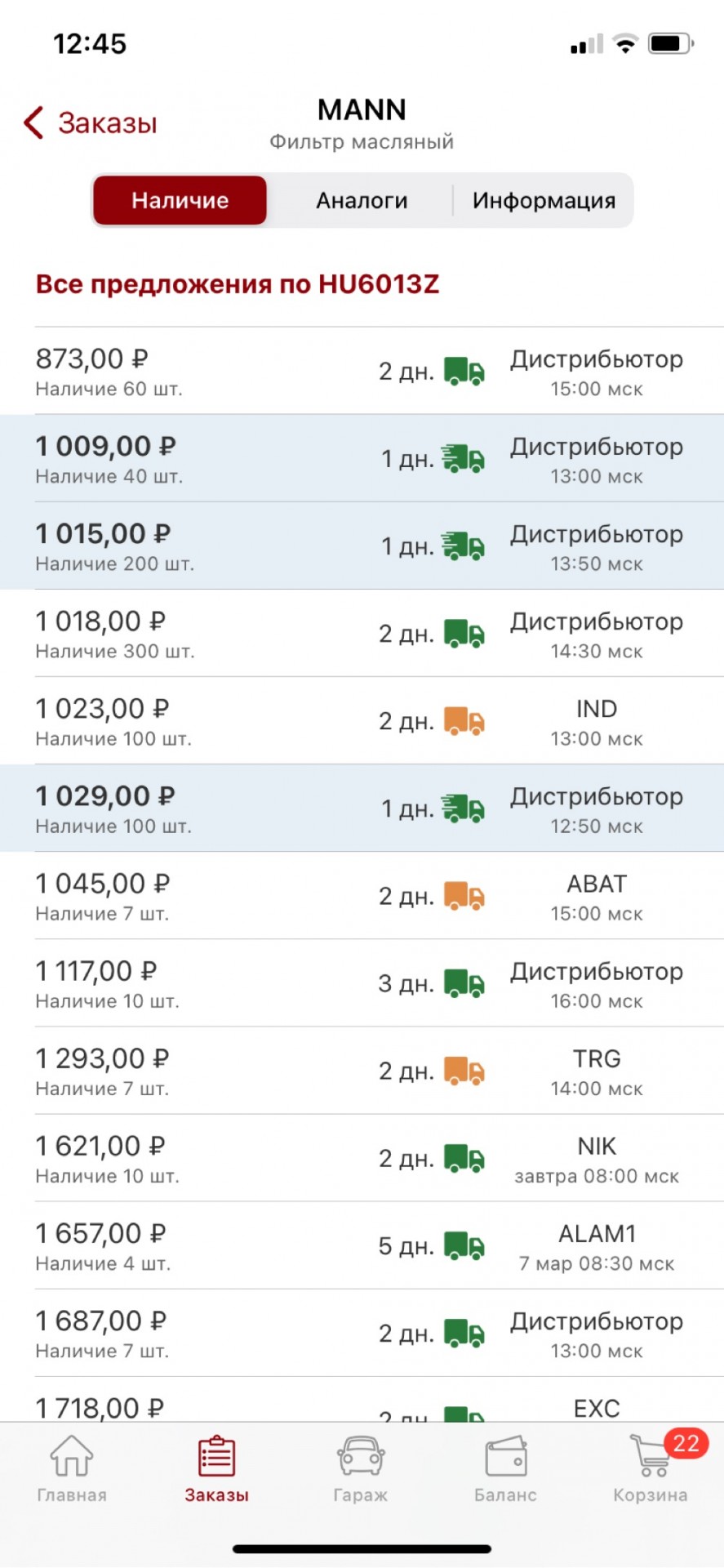The width and height of the screenshot is (724, 1568).
Task: Select the highlighted 1 029,00 ₽ Дистрибьютор offer
Action: tap(362, 808)
